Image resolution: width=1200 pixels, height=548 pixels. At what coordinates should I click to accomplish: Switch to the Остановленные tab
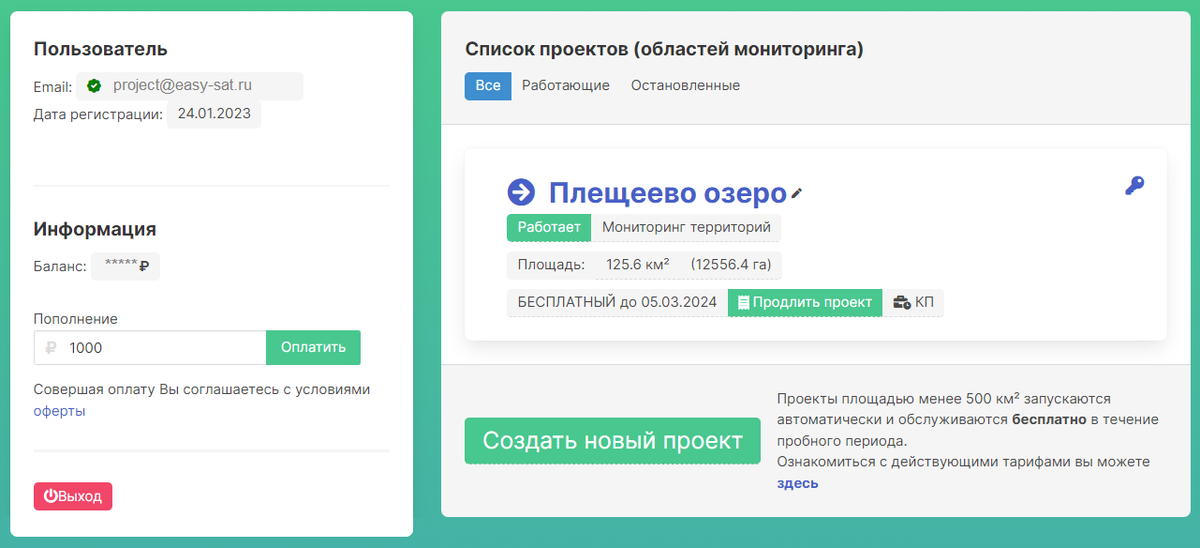pyautogui.click(x=685, y=86)
